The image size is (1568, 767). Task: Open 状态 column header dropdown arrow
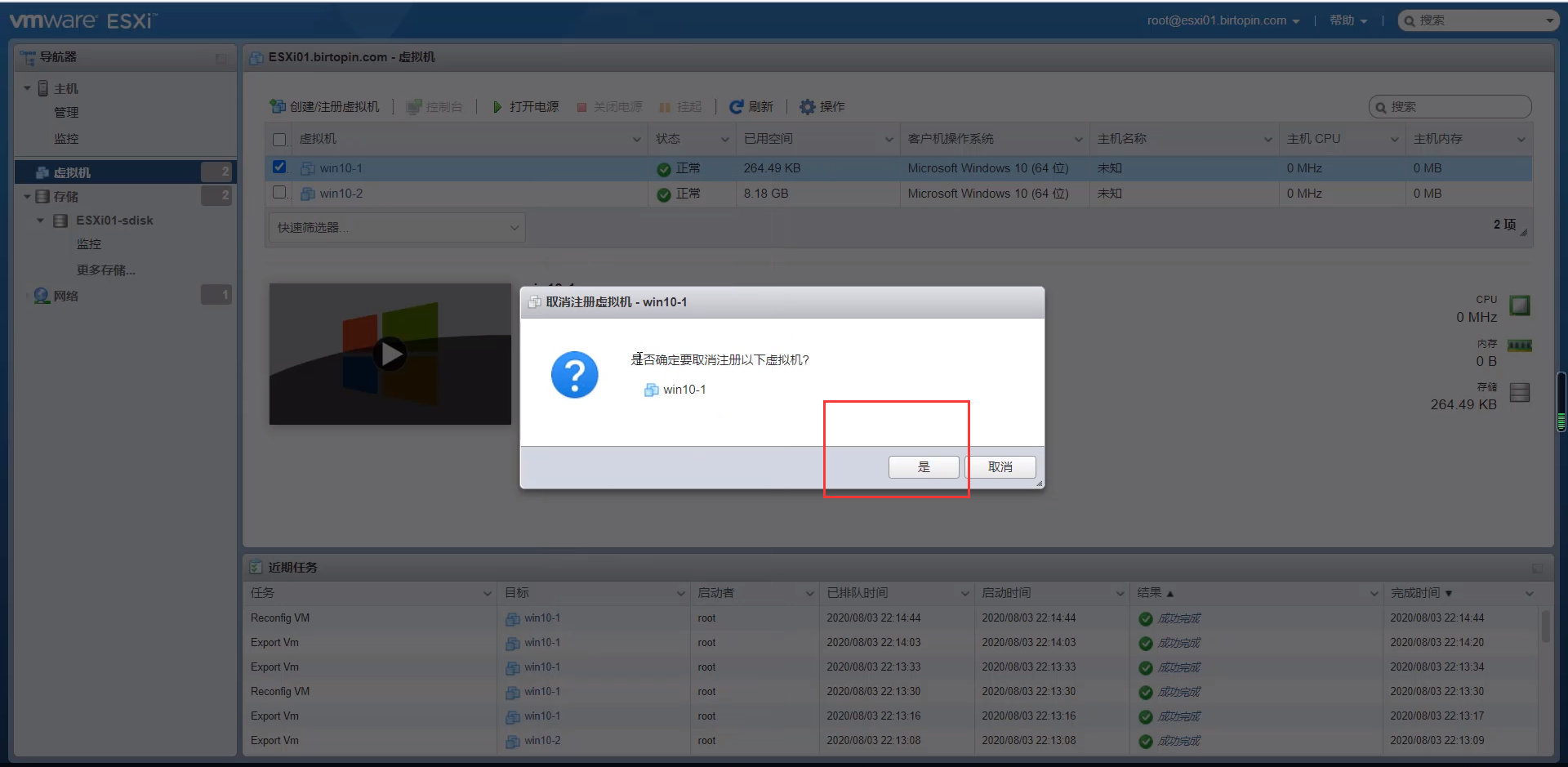click(725, 140)
